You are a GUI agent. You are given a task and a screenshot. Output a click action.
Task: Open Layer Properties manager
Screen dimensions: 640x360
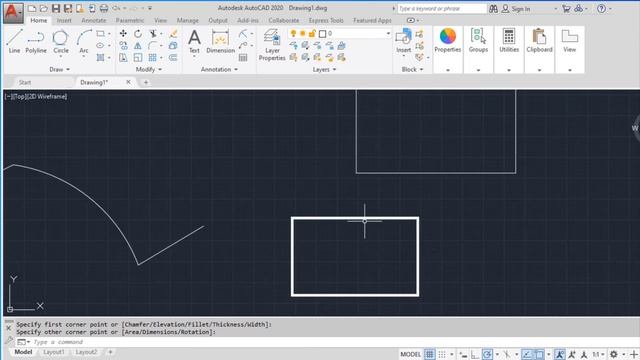[x=272, y=44]
